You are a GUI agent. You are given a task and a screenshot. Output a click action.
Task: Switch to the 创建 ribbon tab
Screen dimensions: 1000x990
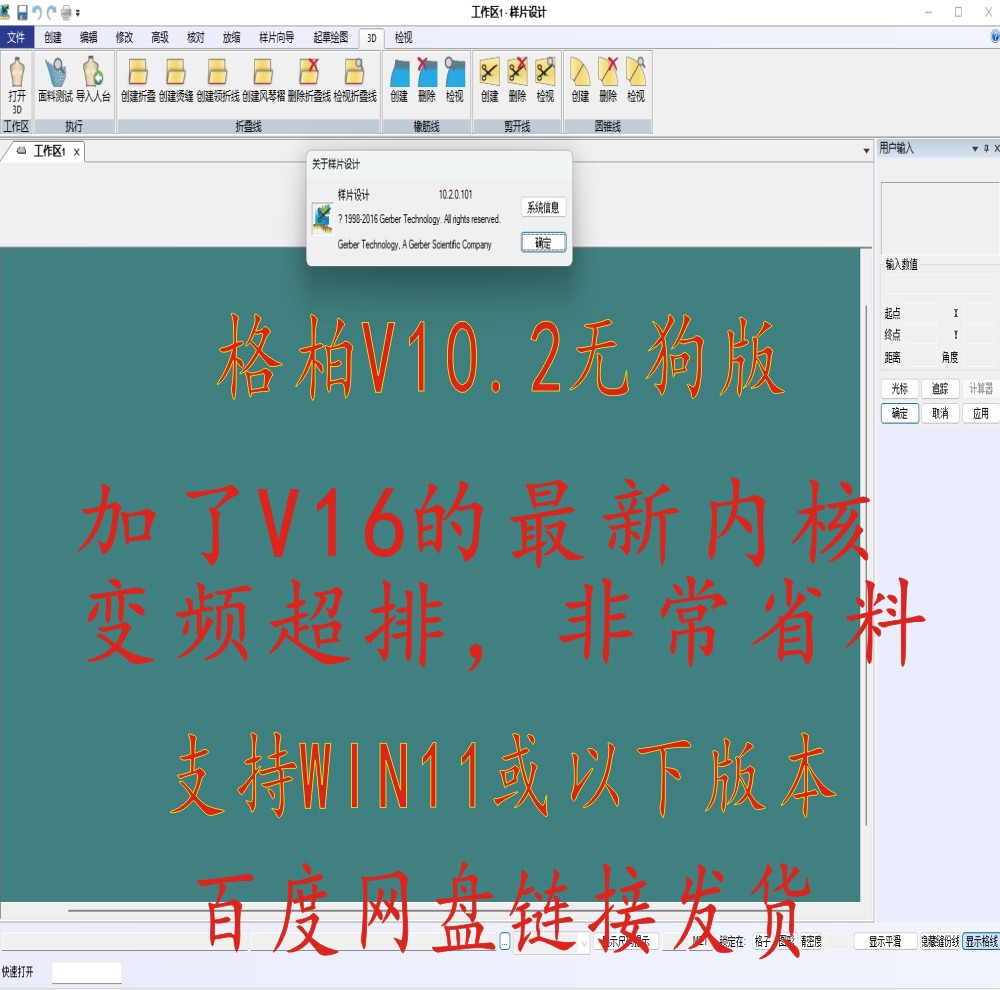[53, 38]
